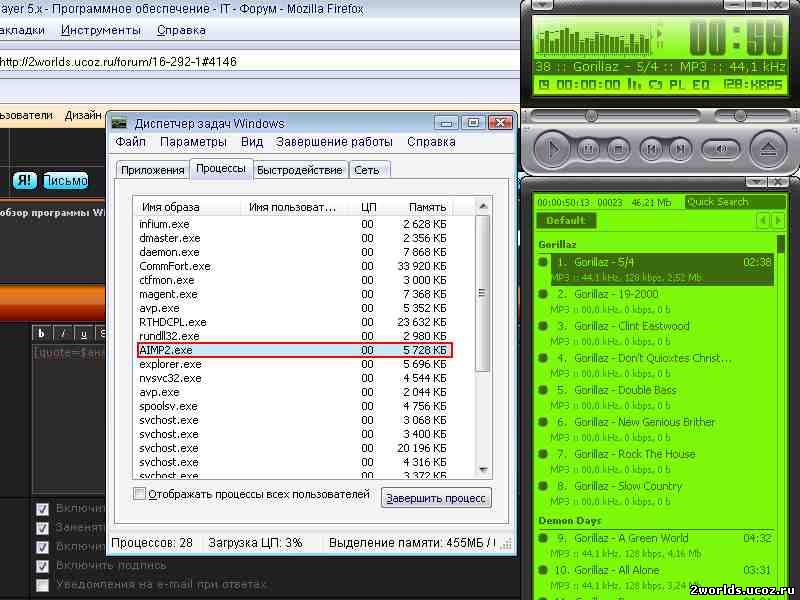Open the Вид menu in Task Manager
Image resolution: width=800 pixels, height=600 pixels.
(x=252, y=142)
